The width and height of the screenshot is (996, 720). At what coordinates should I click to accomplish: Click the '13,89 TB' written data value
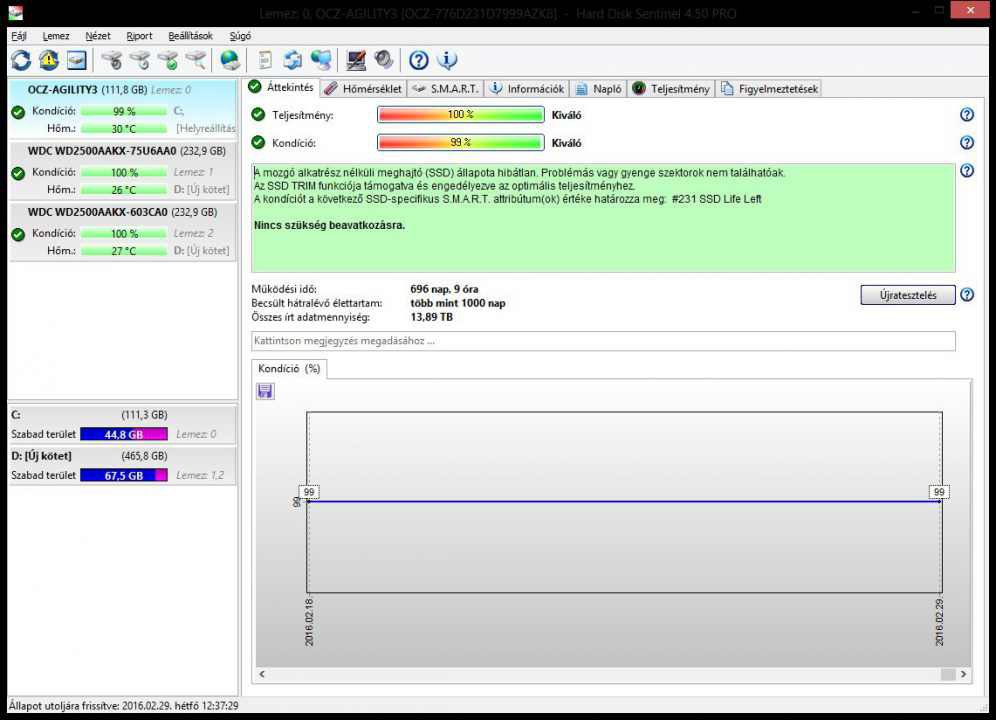click(x=431, y=317)
